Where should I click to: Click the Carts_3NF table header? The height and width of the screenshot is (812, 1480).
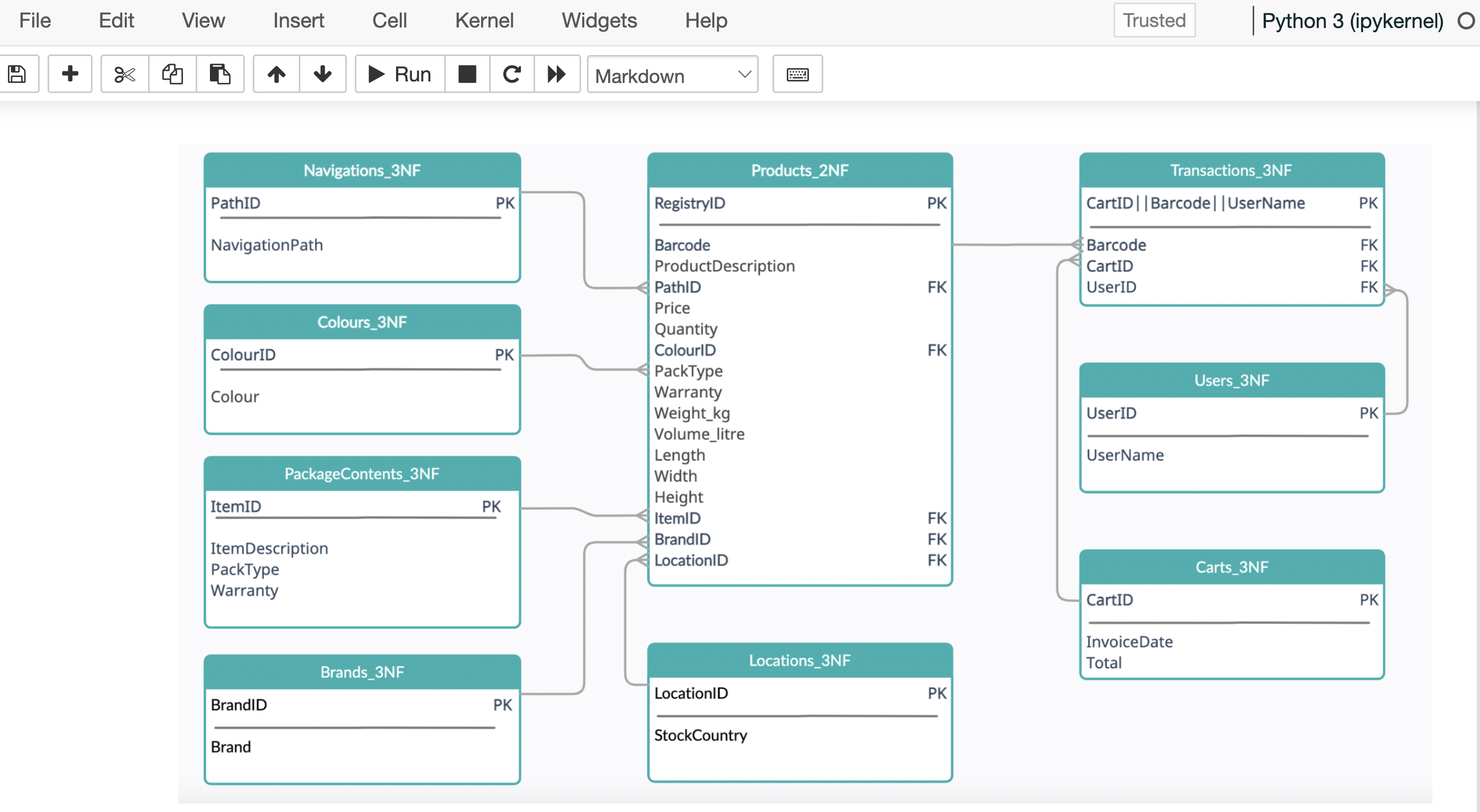[1231, 567]
